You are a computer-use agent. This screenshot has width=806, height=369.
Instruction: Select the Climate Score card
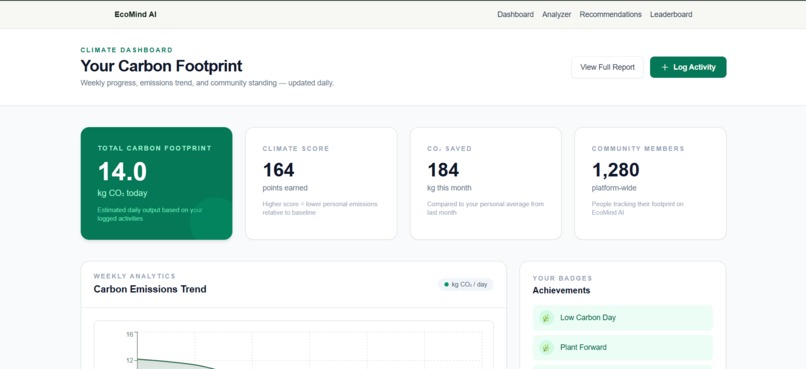point(321,183)
